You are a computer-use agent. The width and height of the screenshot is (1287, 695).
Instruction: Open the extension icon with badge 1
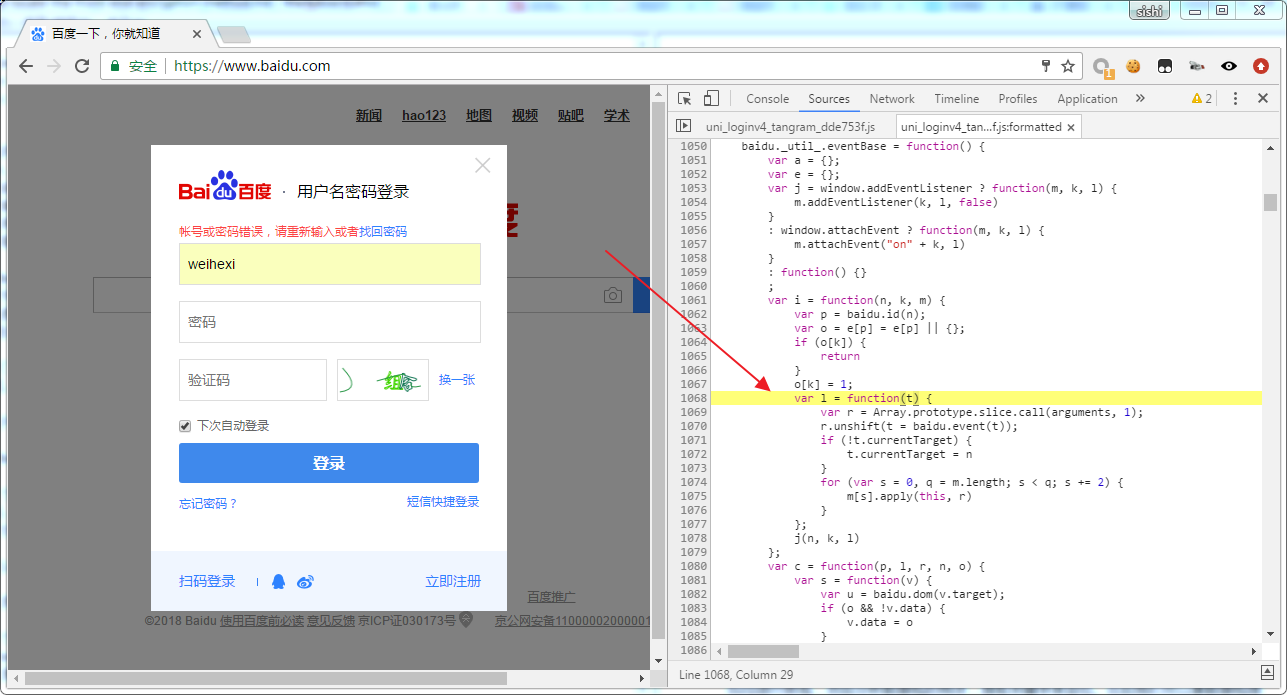1102,67
